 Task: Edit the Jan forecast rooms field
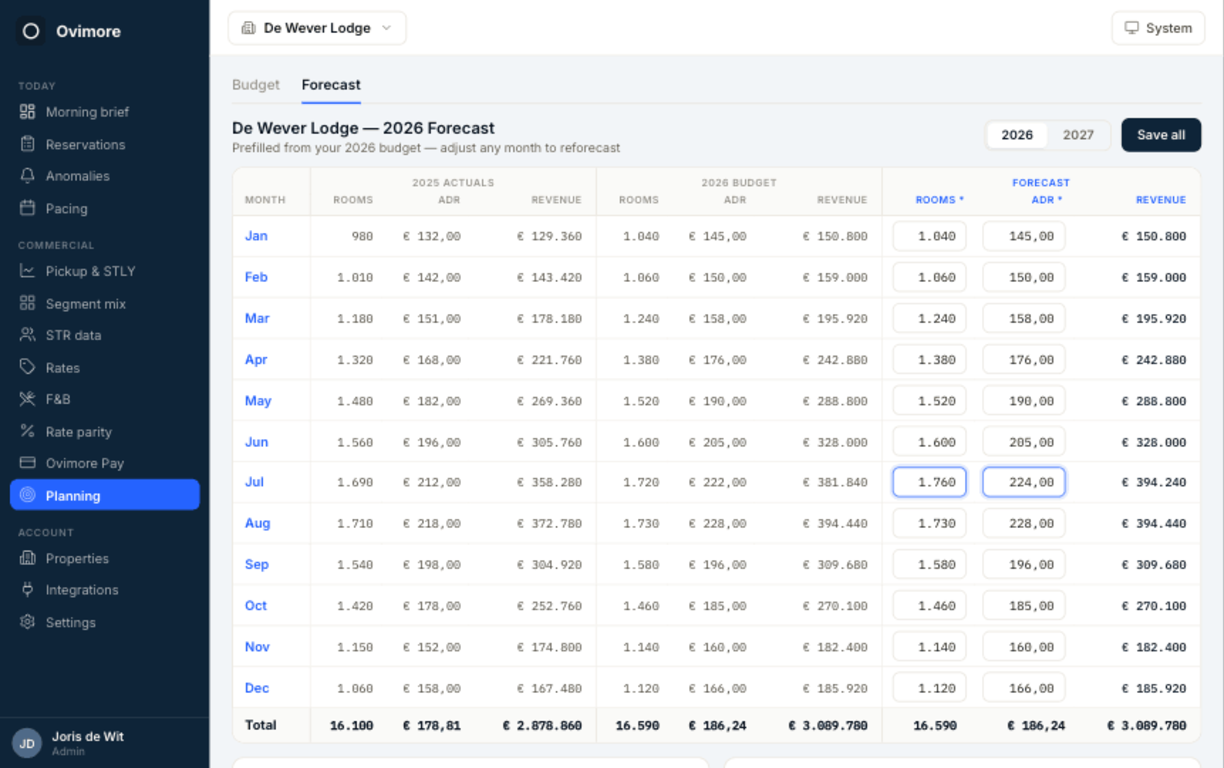[x=929, y=236]
